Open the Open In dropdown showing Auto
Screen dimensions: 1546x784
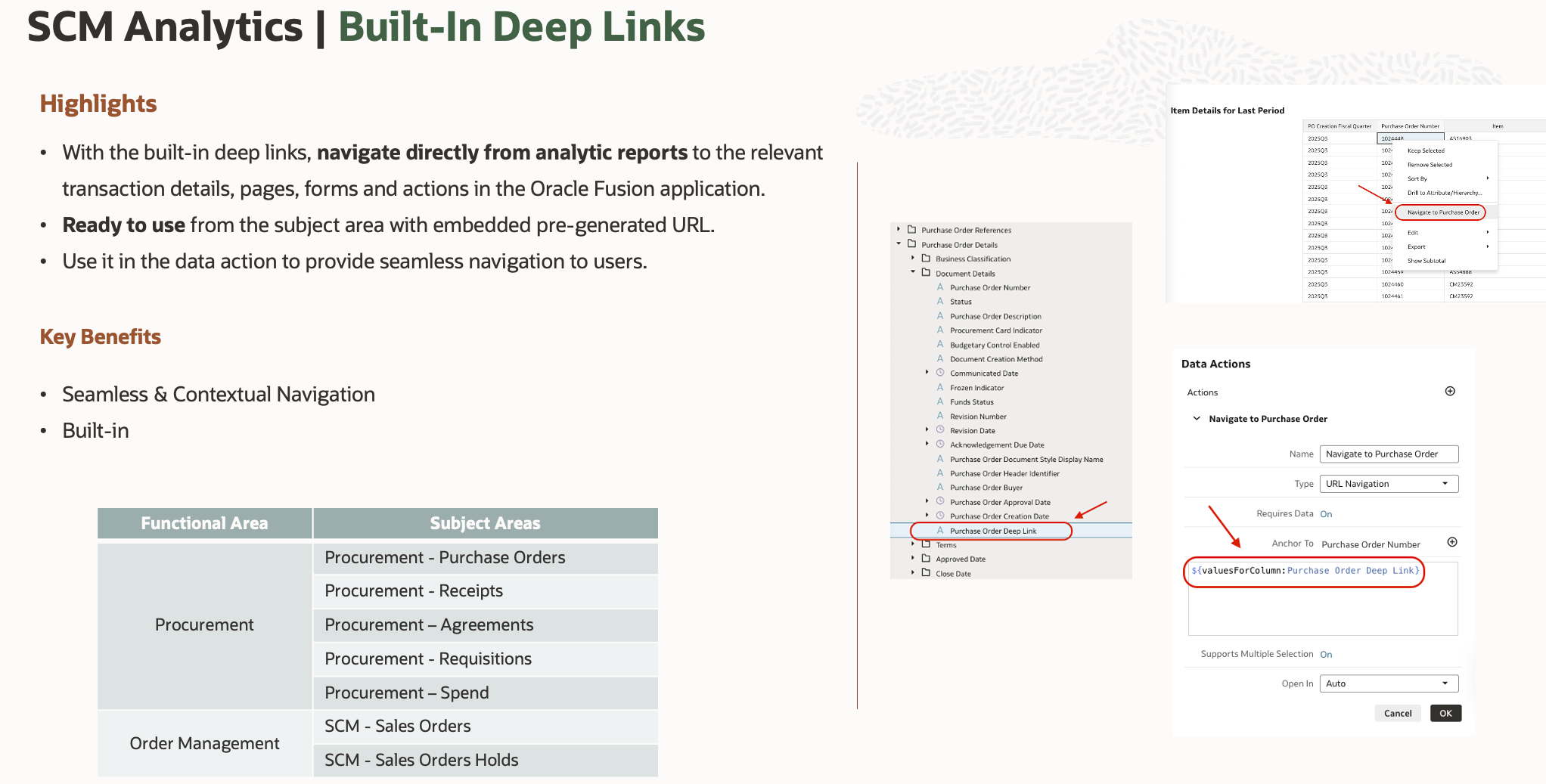[x=1389, y=683]
